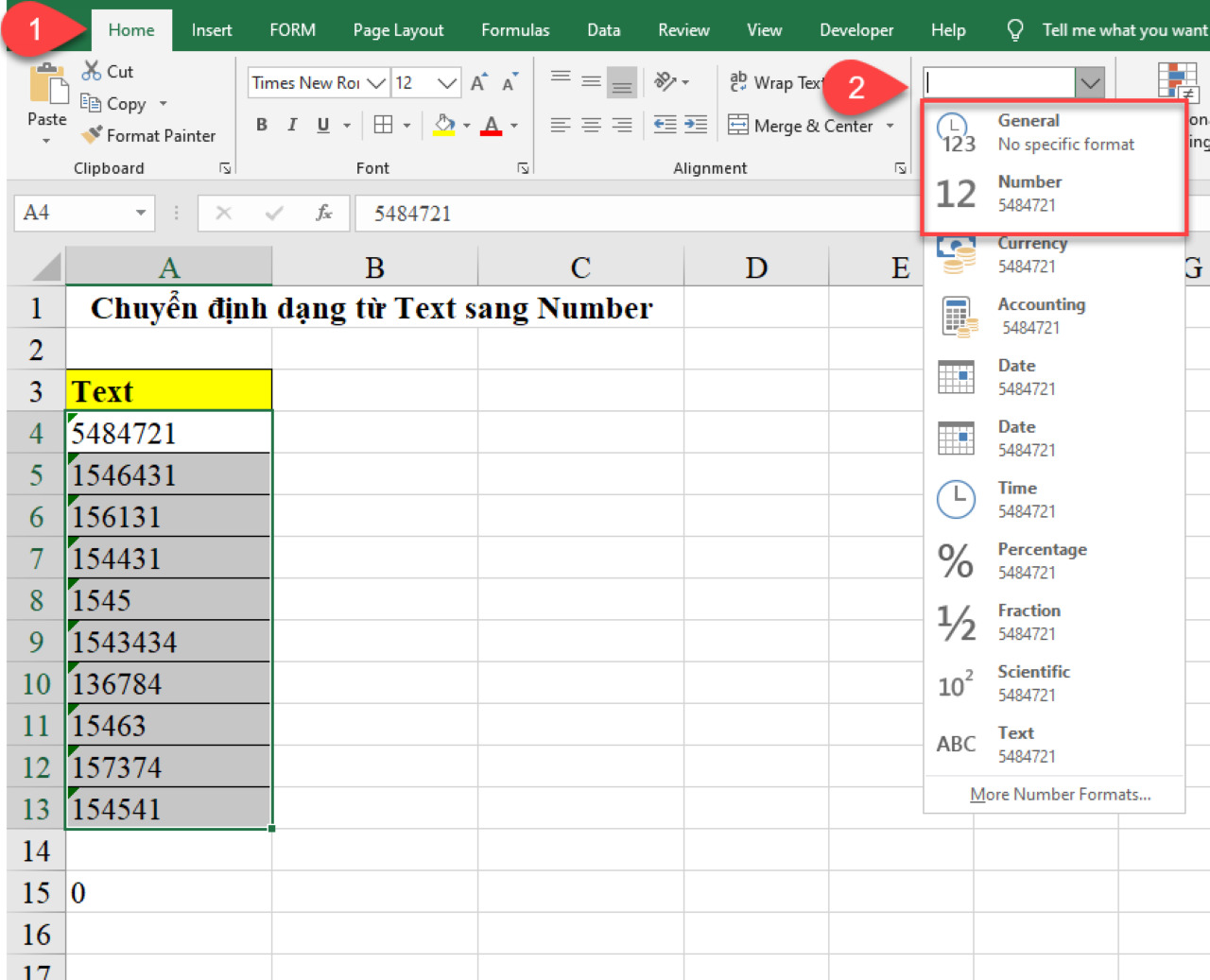Switch to the Formulas ribbon tab
The height and width of the screenshot is (980, 1210).
click(x=514, y=30)
